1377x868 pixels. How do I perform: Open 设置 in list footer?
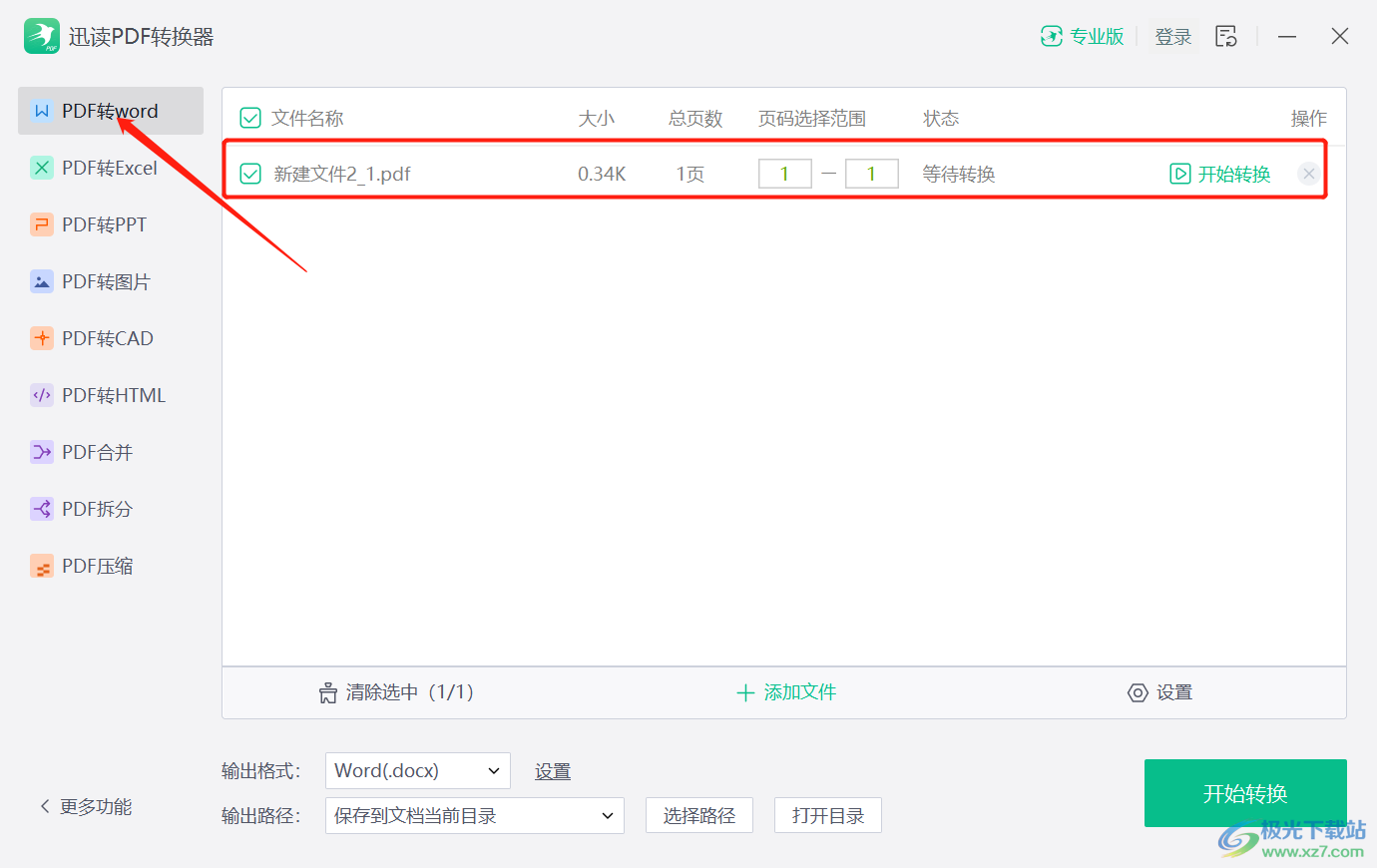tap(1174, 692)
